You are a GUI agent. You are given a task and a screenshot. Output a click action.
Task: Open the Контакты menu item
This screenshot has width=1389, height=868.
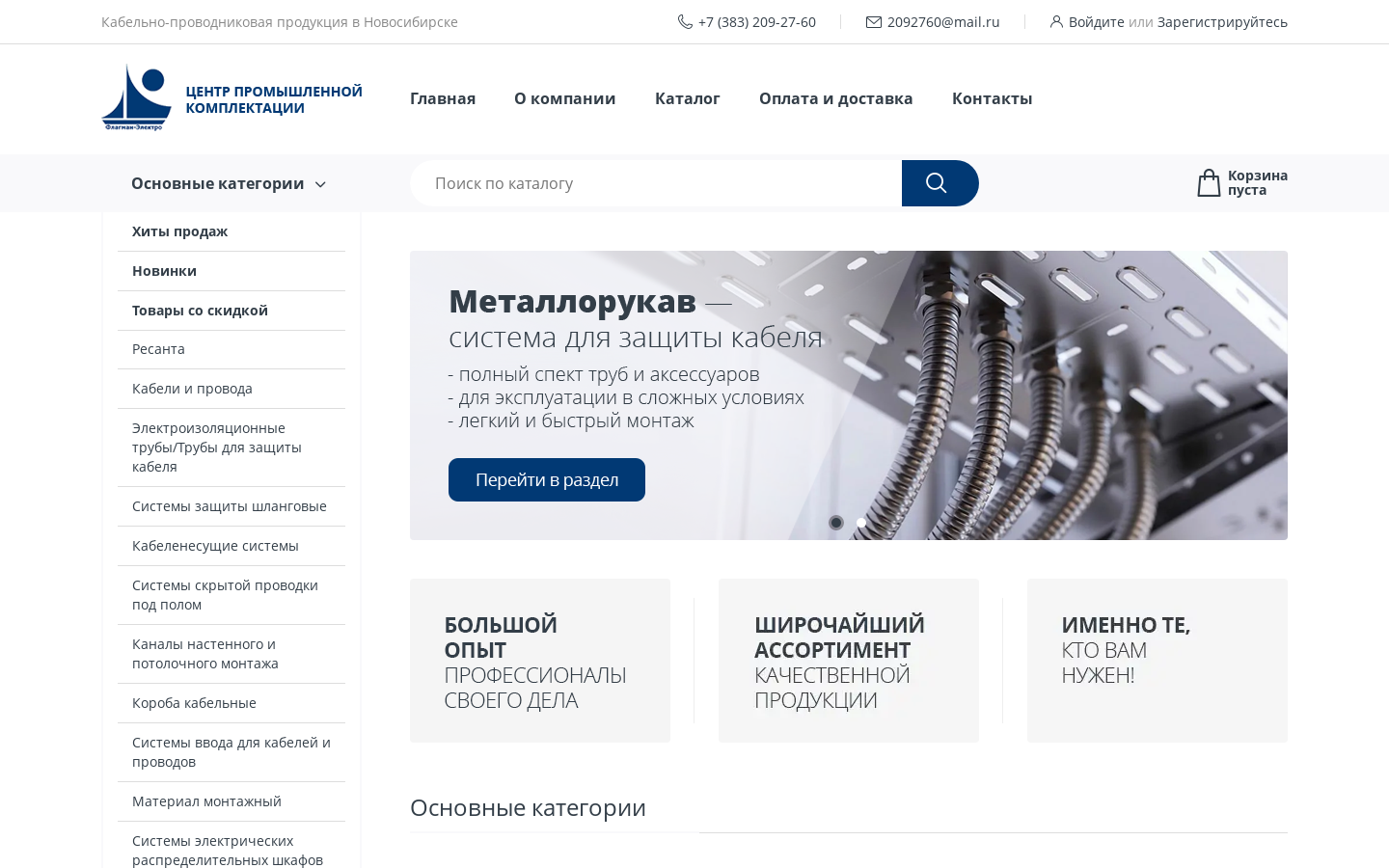(x=993, y=98)
